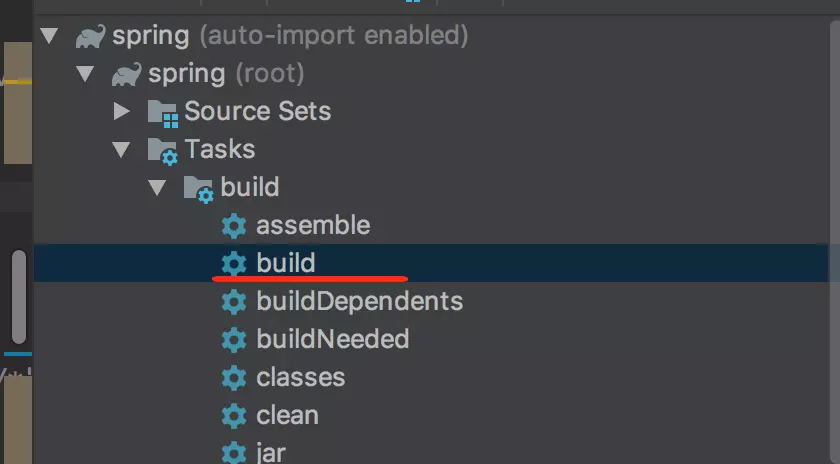Click the gear icon of highlighted build task
This screenshot has height=464, width=840.
[234, 264]
